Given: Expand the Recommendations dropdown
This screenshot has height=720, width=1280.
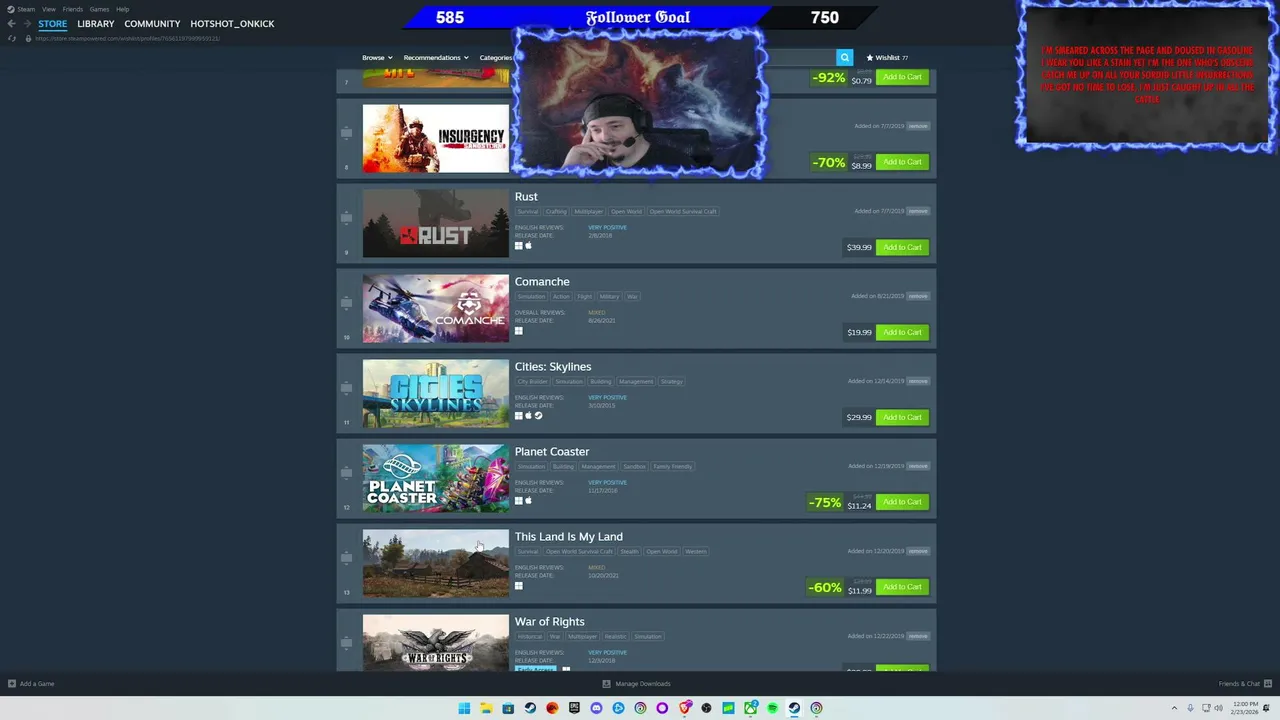Looking at the screenshot, I should click(436, 57).
